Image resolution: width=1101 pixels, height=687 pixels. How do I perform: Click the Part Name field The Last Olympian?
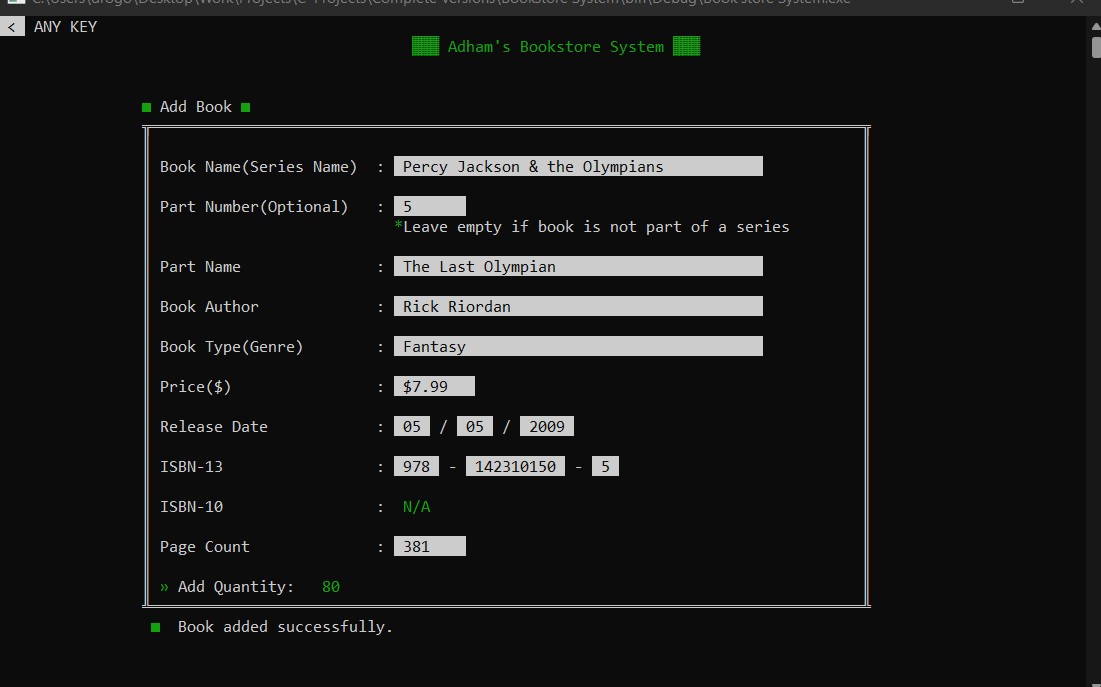(x=578, y=266)
